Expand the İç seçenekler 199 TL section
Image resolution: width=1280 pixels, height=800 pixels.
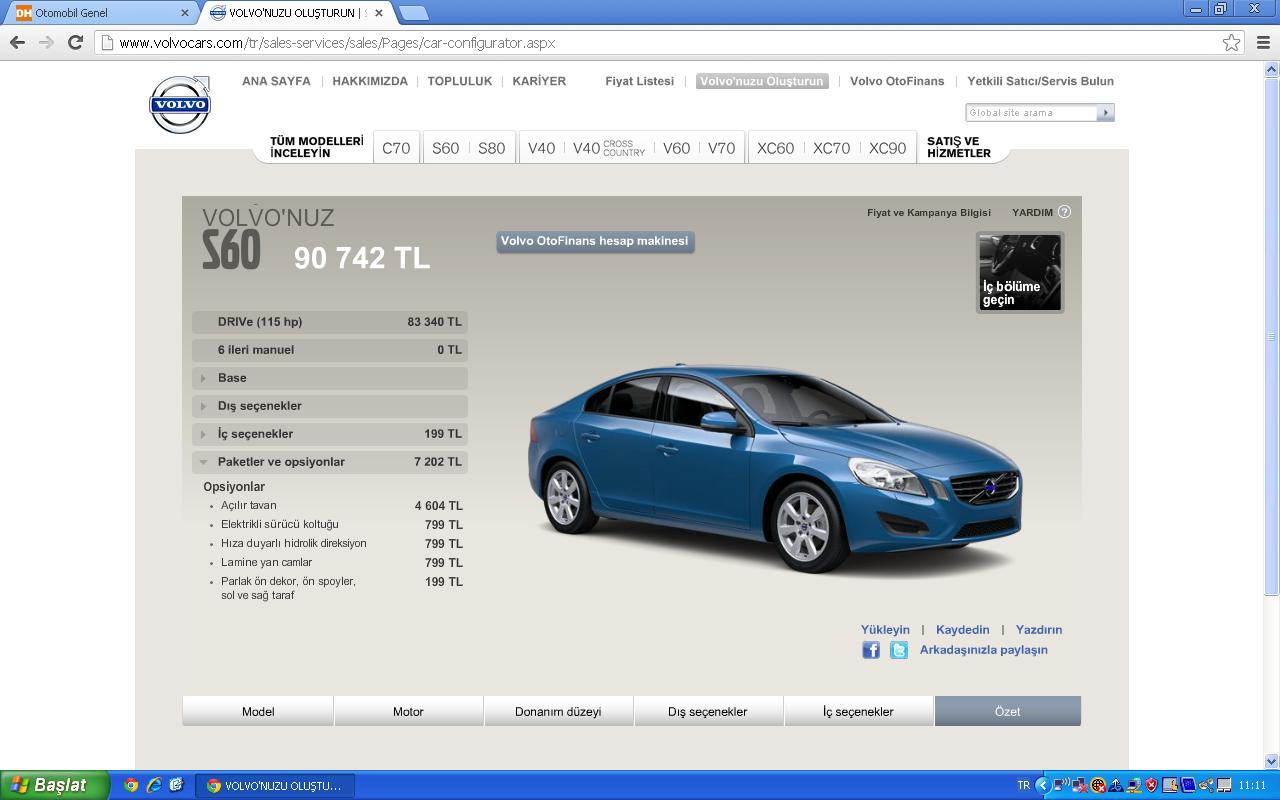330,434
